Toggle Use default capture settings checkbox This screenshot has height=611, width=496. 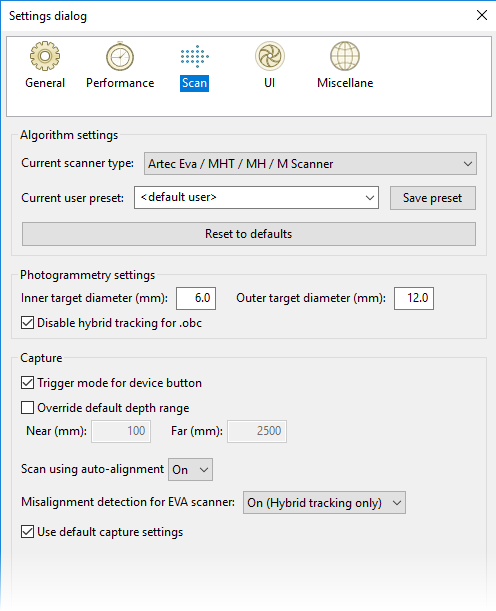tap(27, 532)
